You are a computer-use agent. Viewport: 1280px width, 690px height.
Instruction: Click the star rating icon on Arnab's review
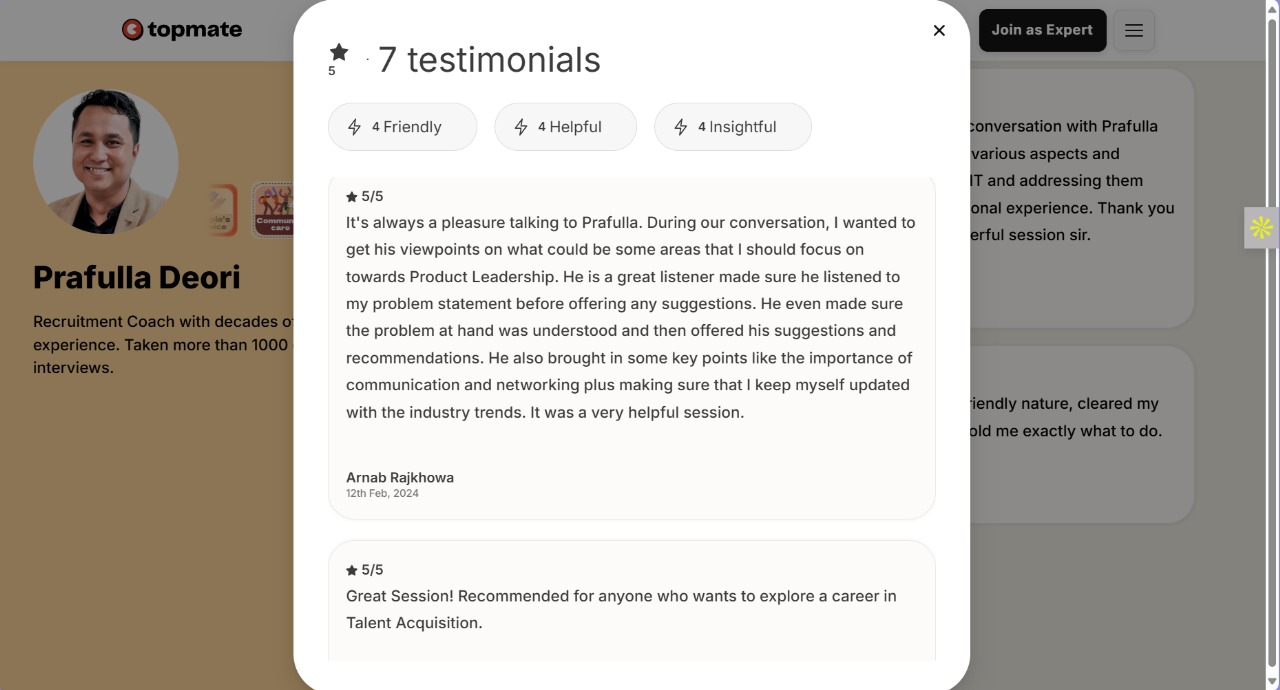tap(351, 196)
